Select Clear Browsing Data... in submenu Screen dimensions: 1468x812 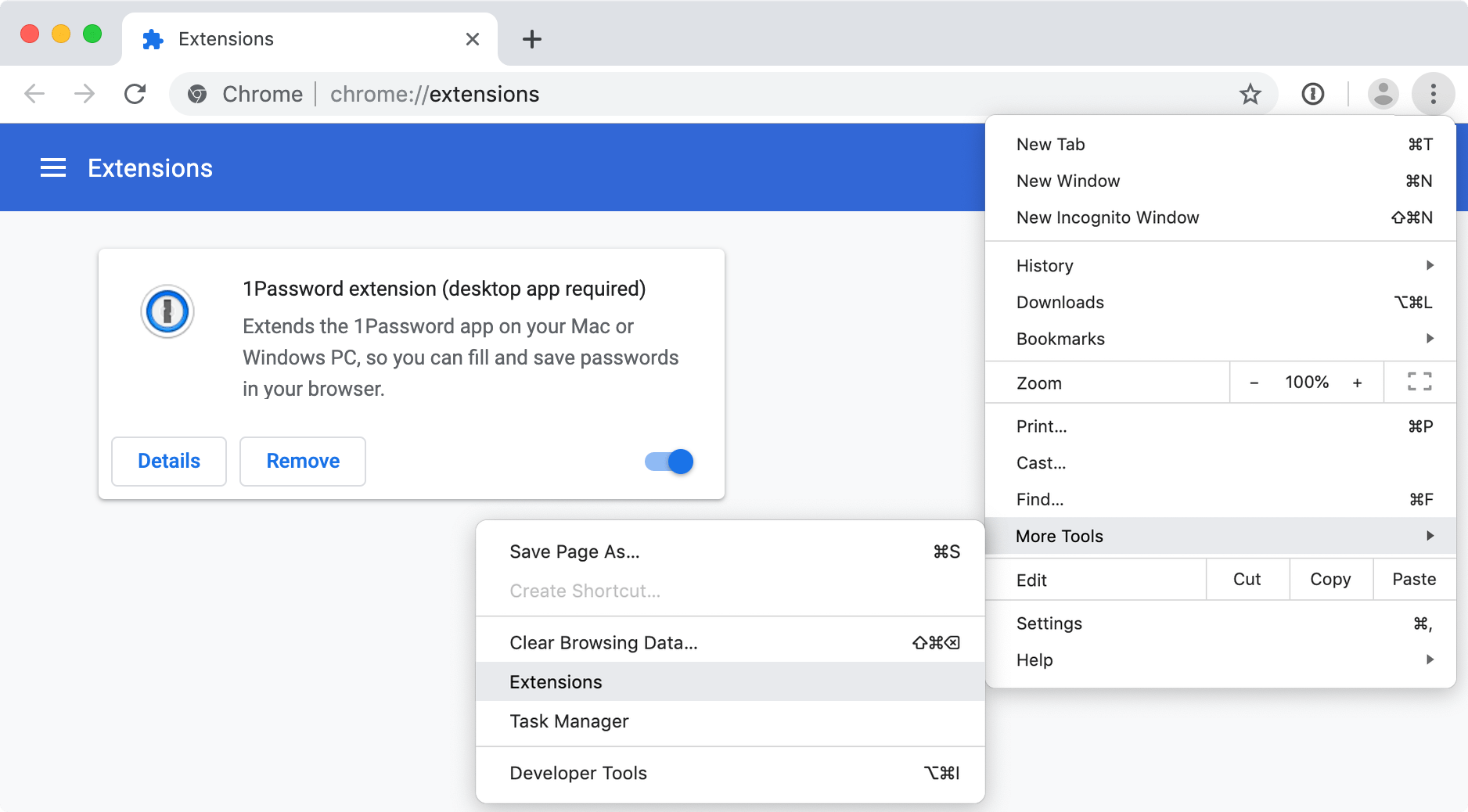click(730, 642)
